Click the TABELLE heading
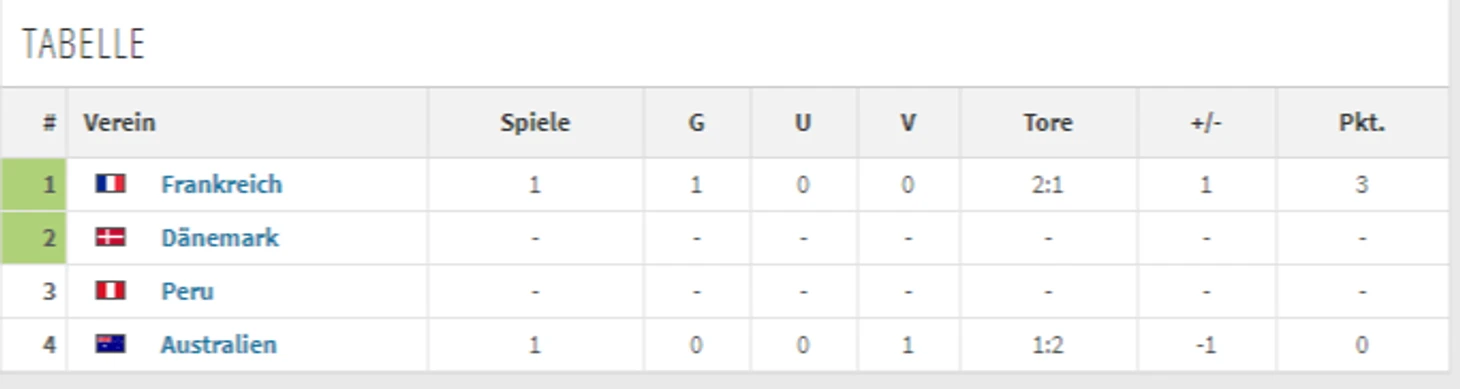This screenshot has width=1460, height=389. pyautogui.click(x=84, y=44)
